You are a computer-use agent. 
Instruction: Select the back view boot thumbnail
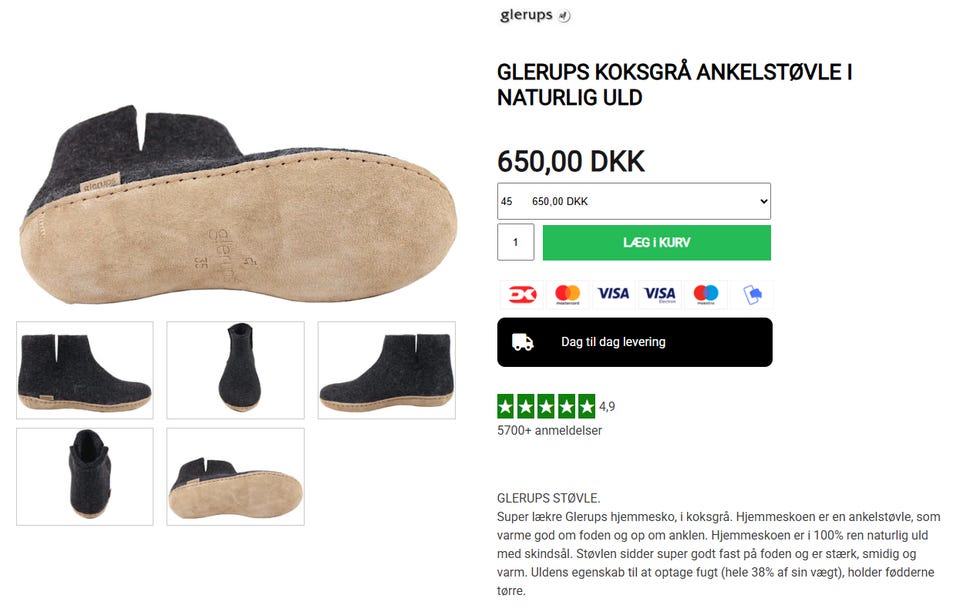(84, 477)
